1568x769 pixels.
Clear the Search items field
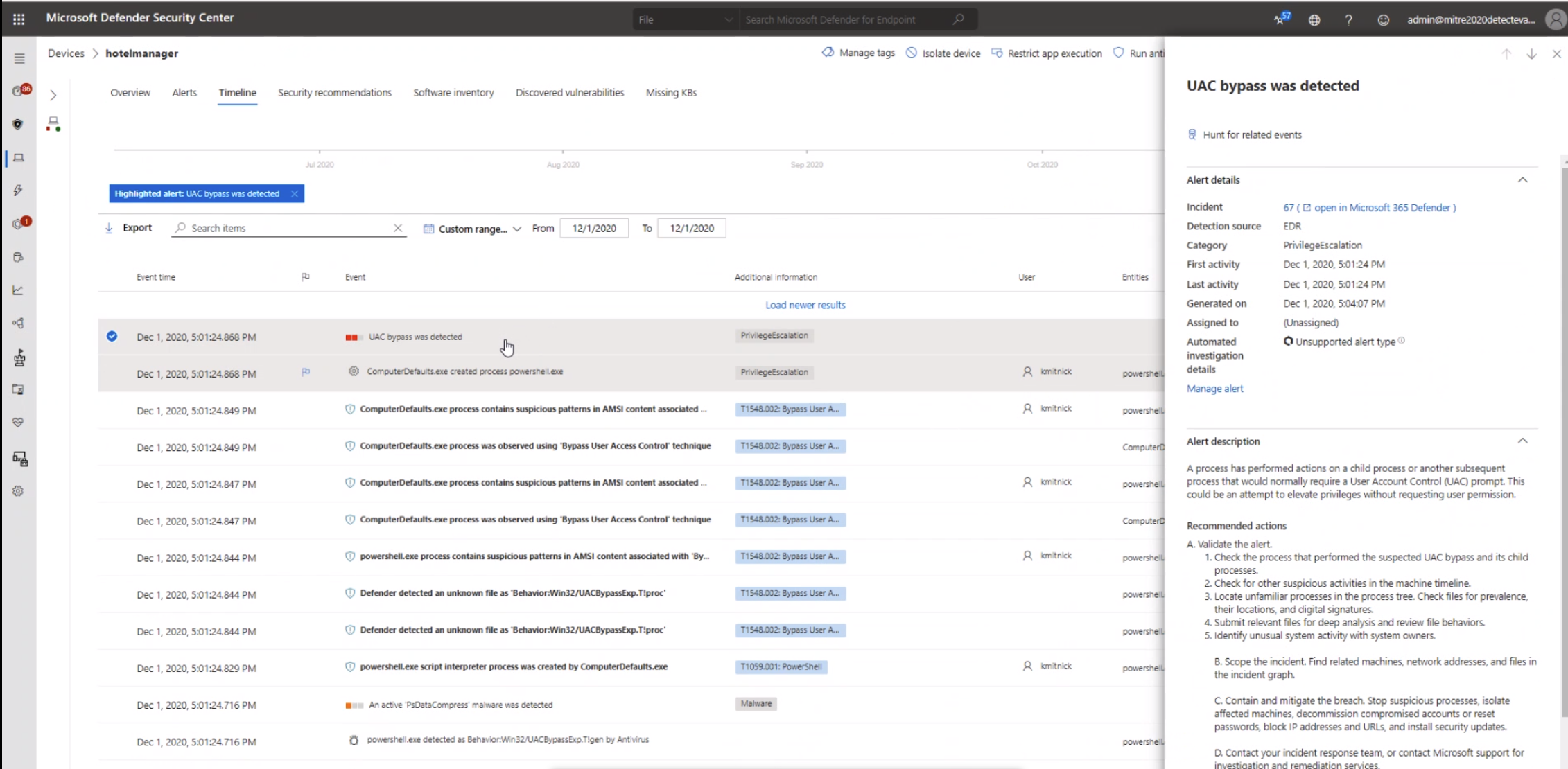click(x=398, y=228)
